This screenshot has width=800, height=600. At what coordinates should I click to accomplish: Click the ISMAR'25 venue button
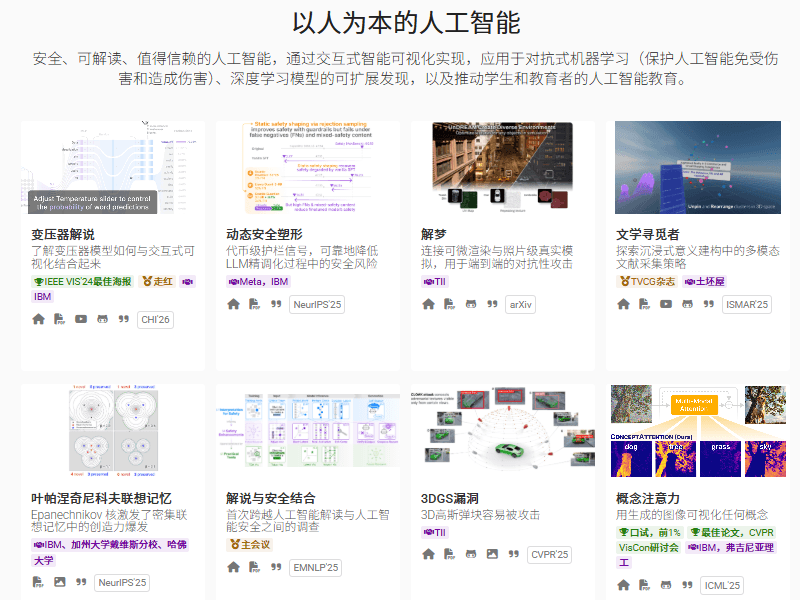(747, 305)
